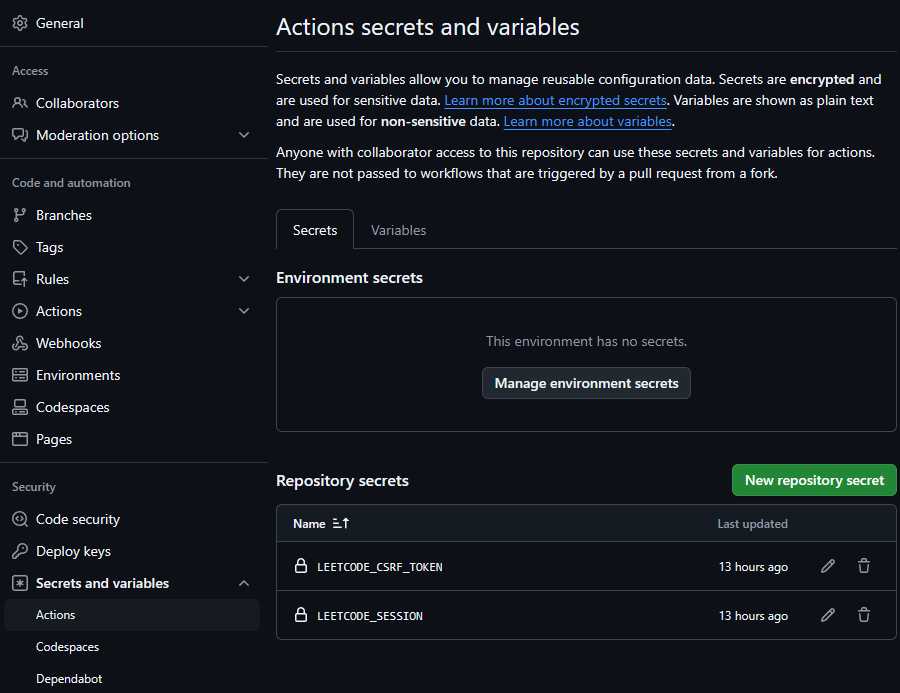Delete LEETCODE_SESSION using the trash icon

(x=864, y=615)
